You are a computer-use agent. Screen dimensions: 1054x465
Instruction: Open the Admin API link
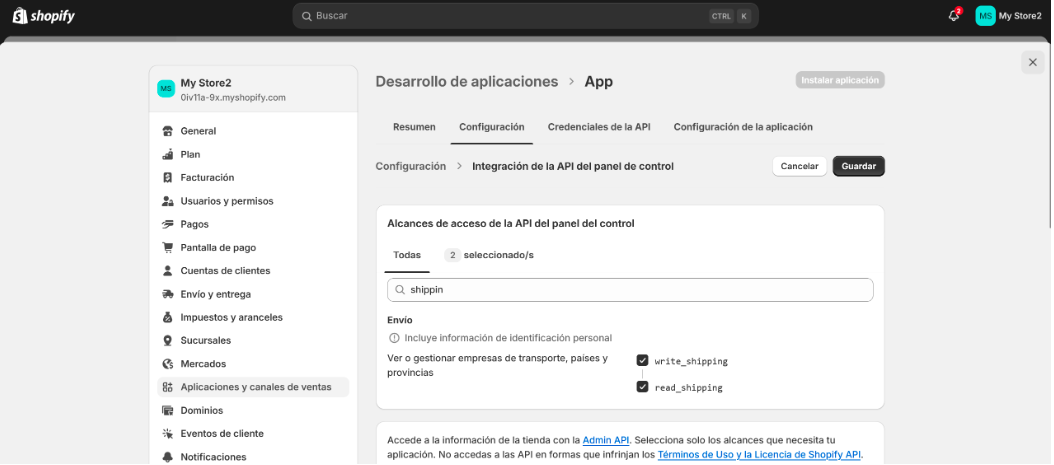pyautogui.click(x=606, y=440)
